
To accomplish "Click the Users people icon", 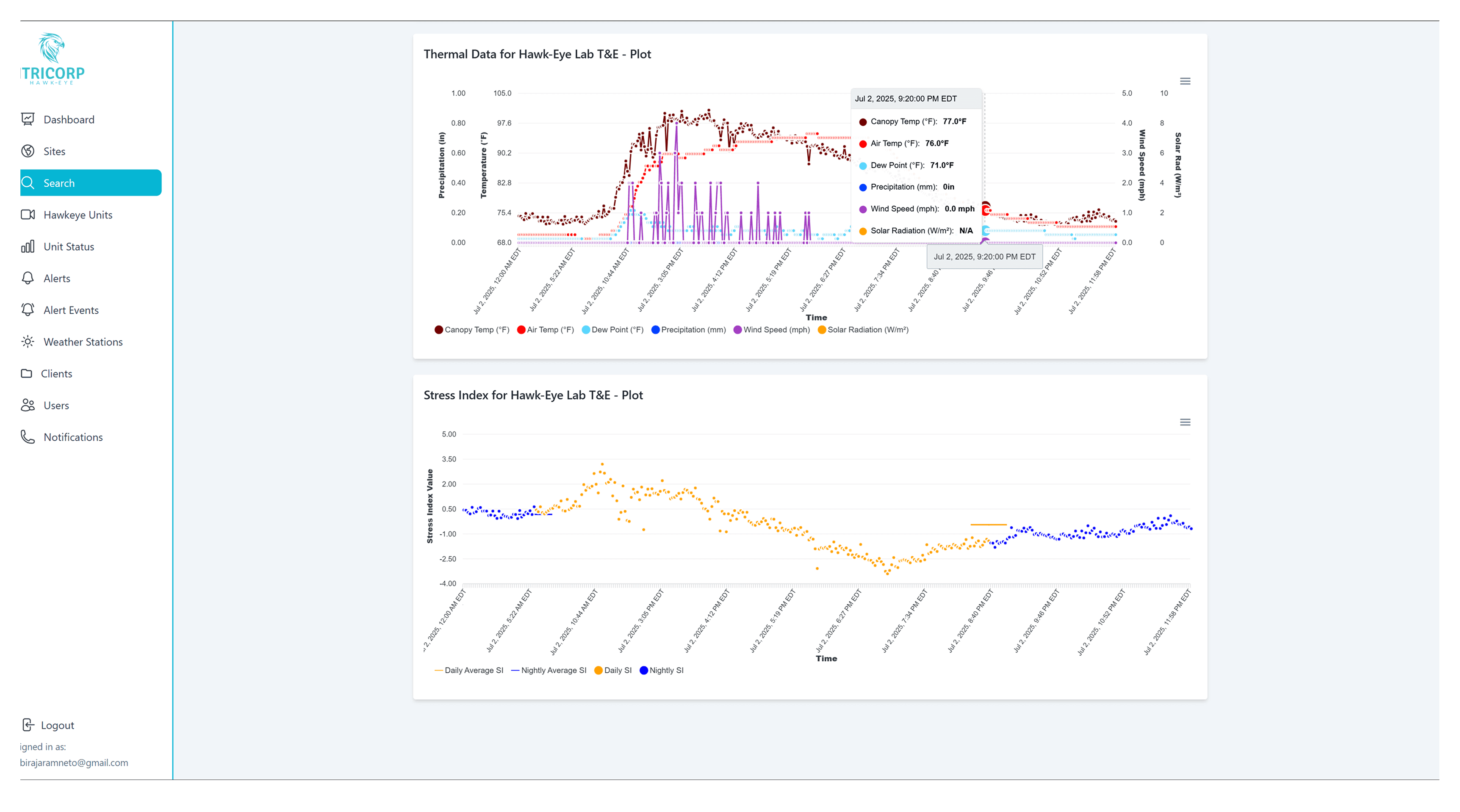I will coord(28,405).
